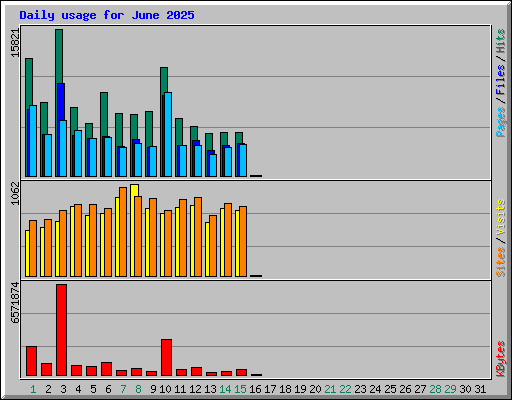The image size is (512, 400).
Task: Click day 1 on the x-axis
Action: pos(33,389)
